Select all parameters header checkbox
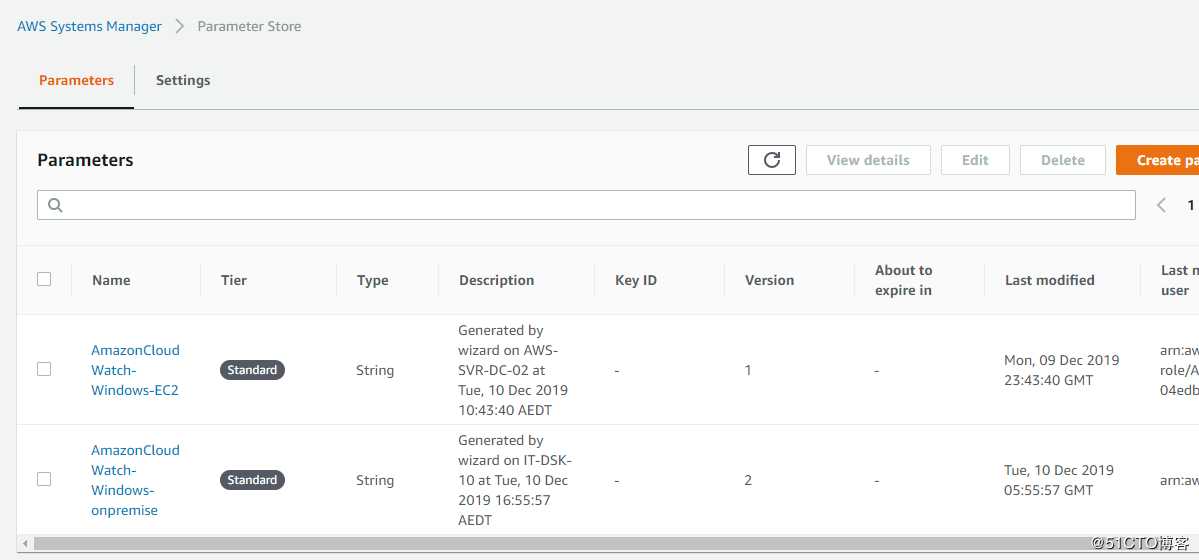Screen dimensions: 1199x560 click(x=44, y=279)
